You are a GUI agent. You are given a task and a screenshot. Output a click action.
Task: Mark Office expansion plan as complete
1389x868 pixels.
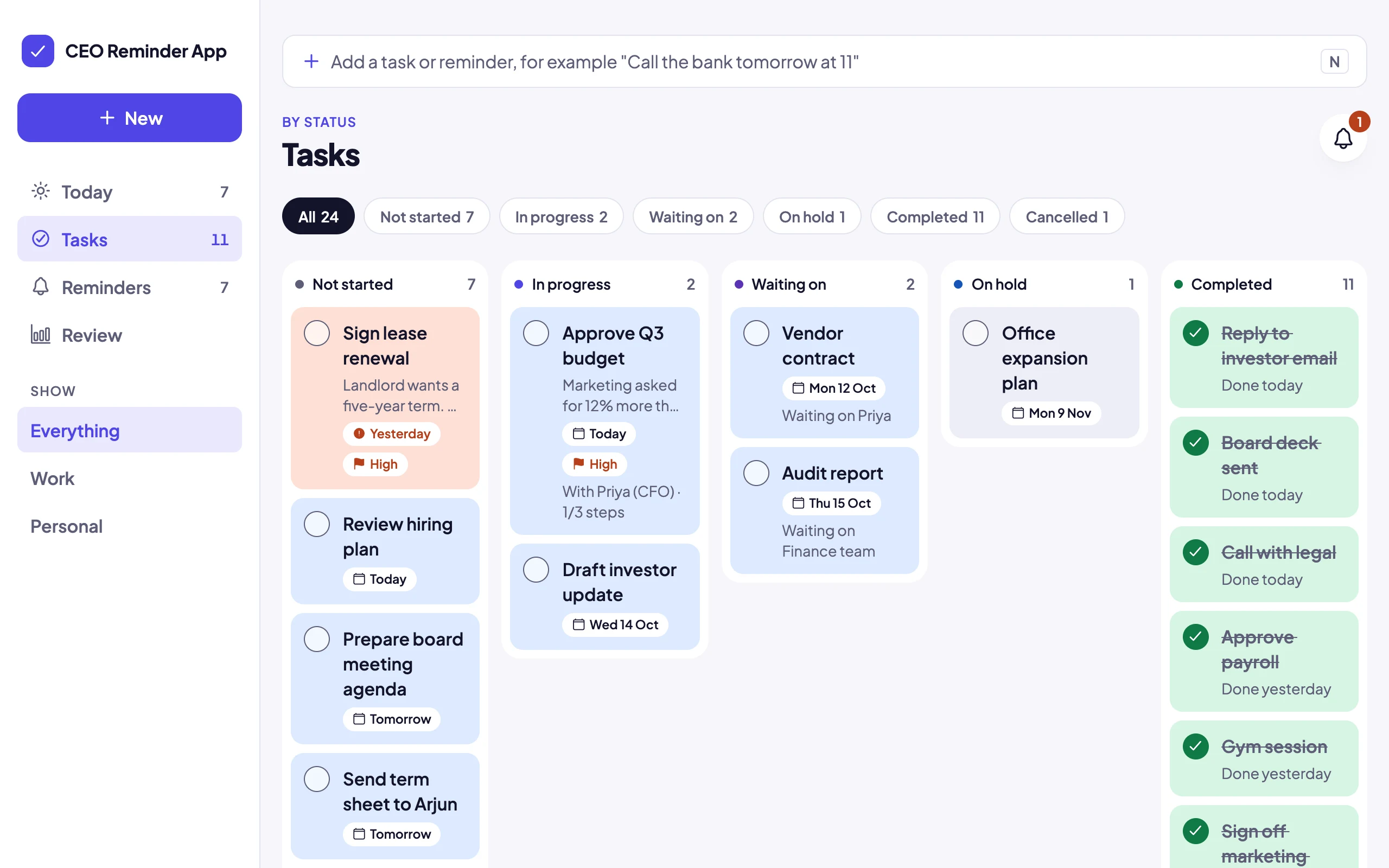click(x=975, y=333)
